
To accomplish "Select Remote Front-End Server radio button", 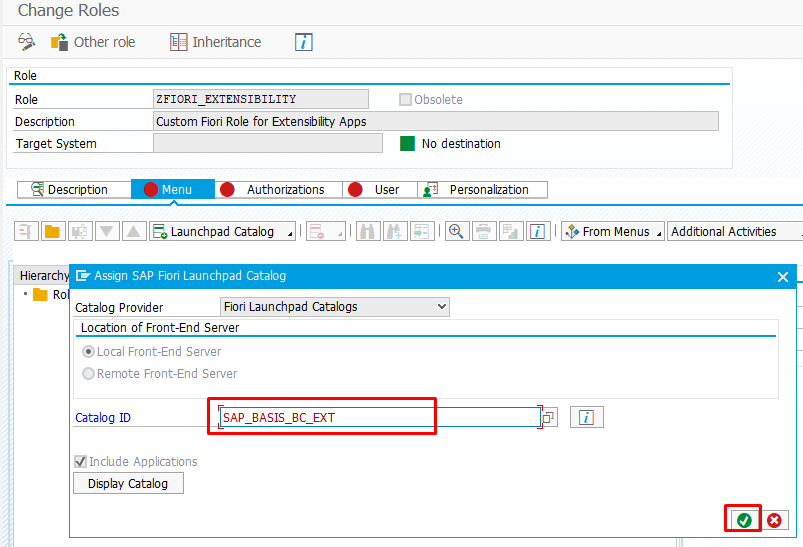I will pyautogui.click(x=89, y=374).
